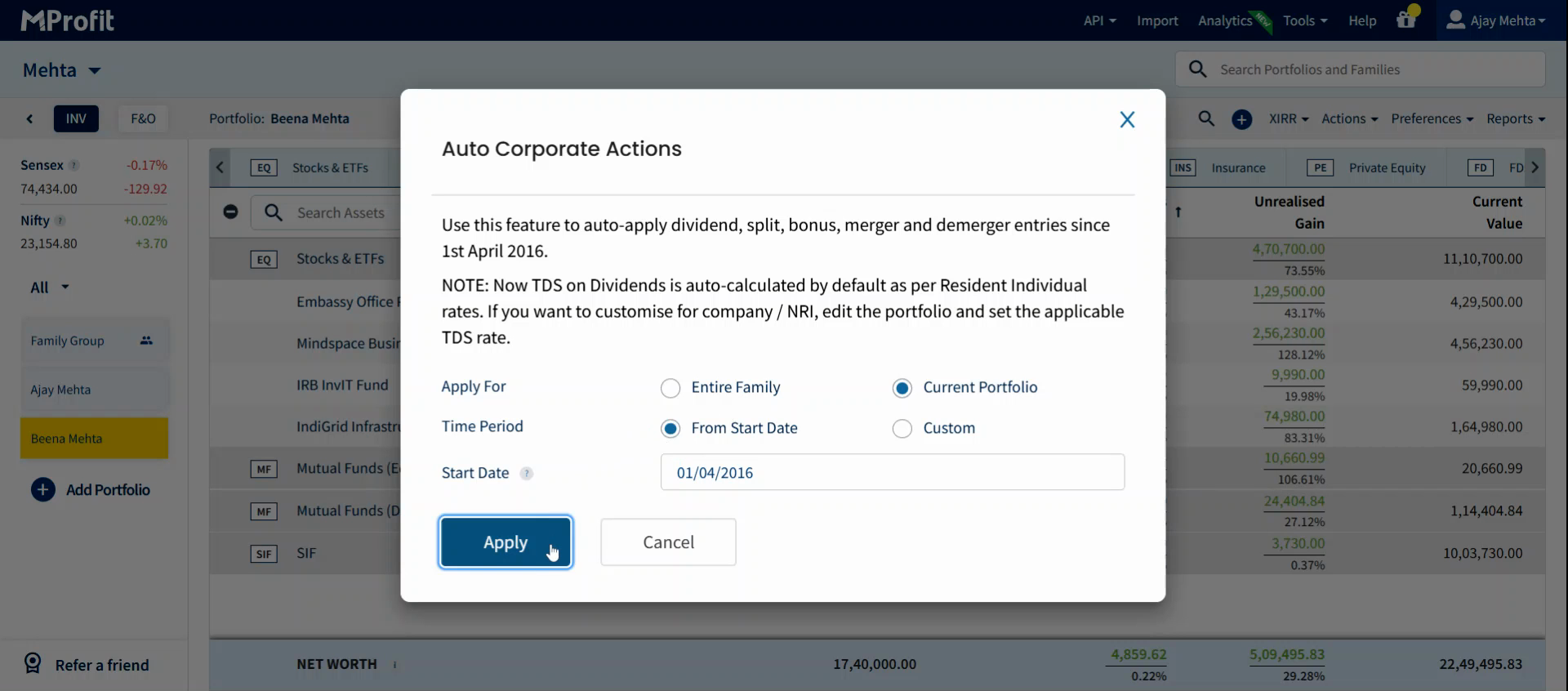Click the Start Date input field
The height and width of the screenshot is (691, 1568).
pyautogui.click(x=892, y=473)
